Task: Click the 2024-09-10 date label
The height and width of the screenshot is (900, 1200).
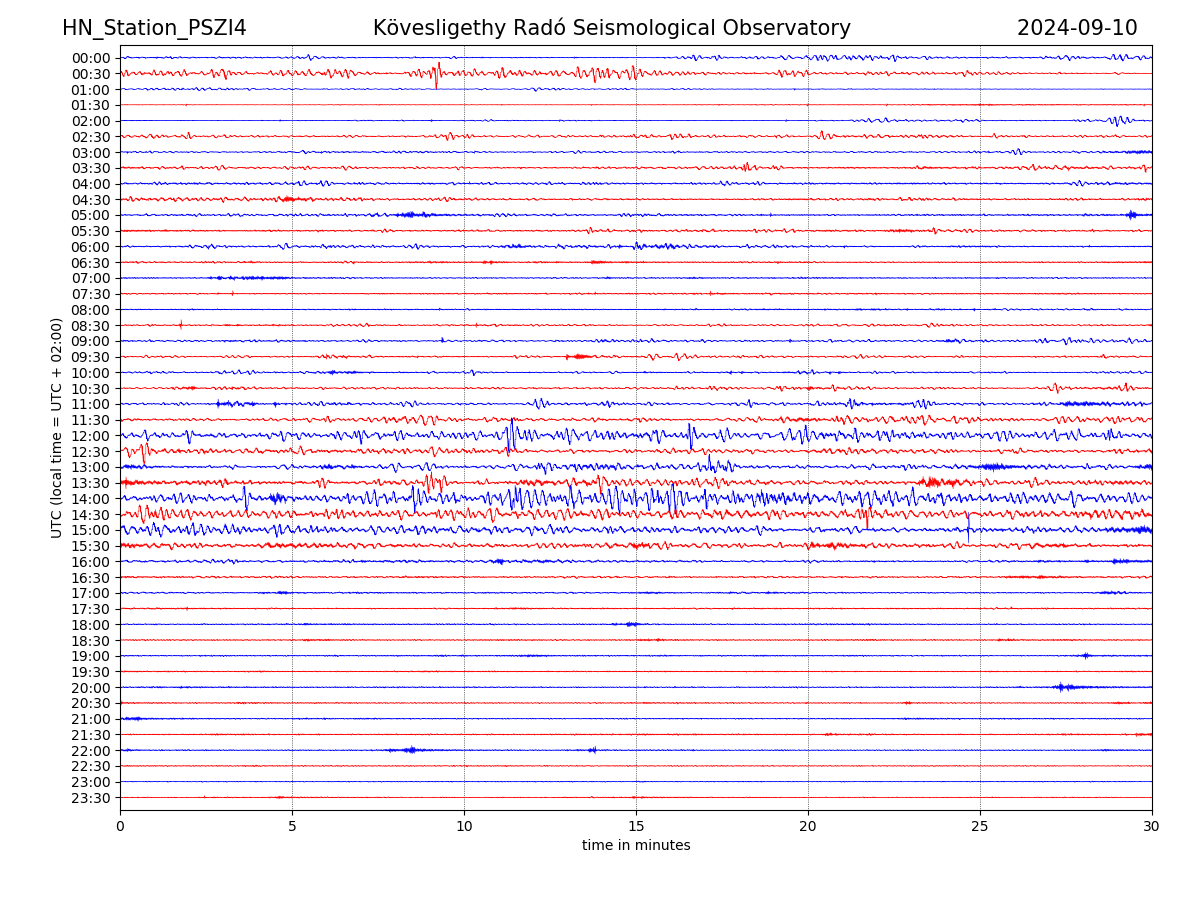Action: click(x=1076, y=28)
